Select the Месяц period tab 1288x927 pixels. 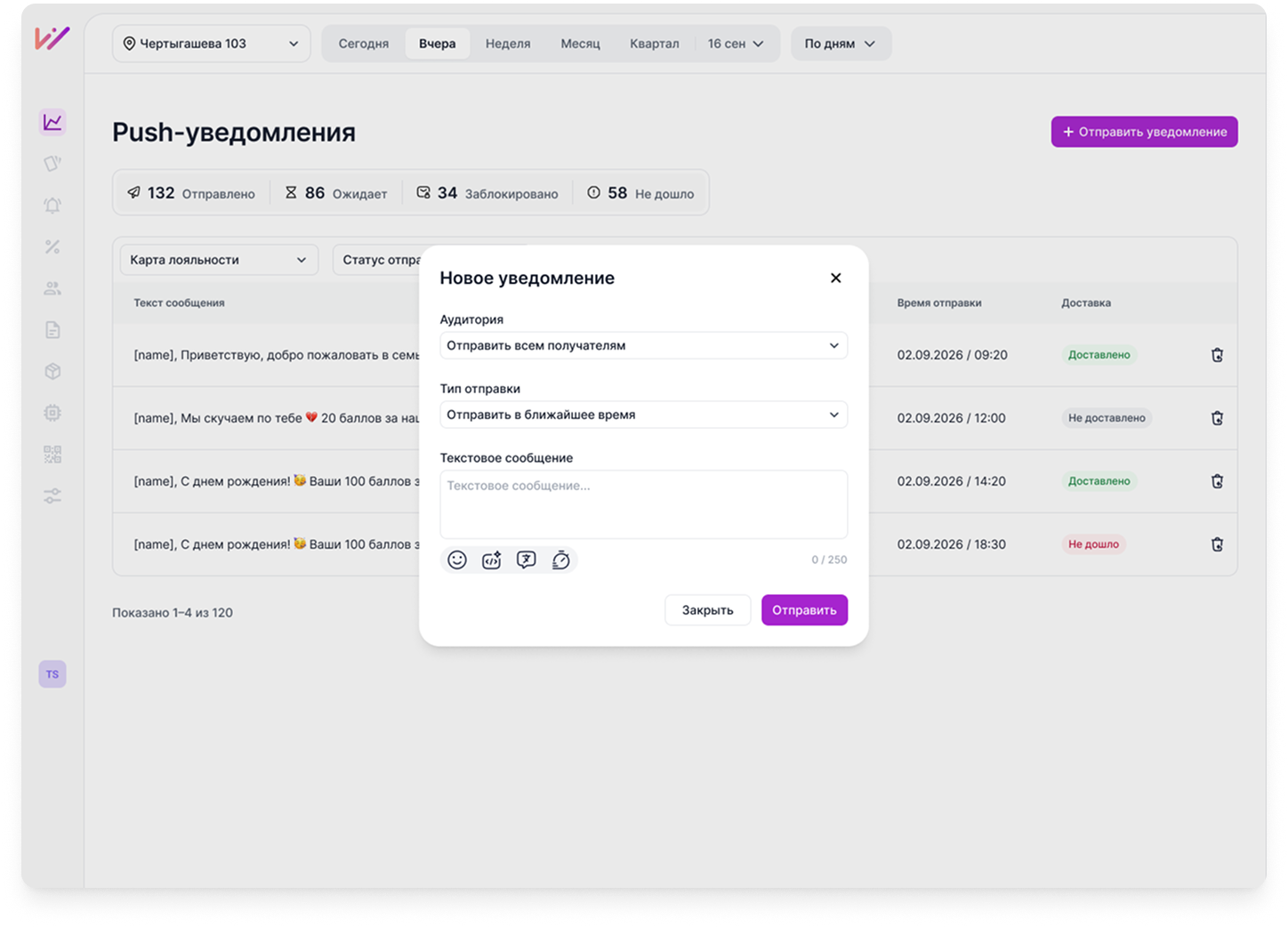click(581, 44)
